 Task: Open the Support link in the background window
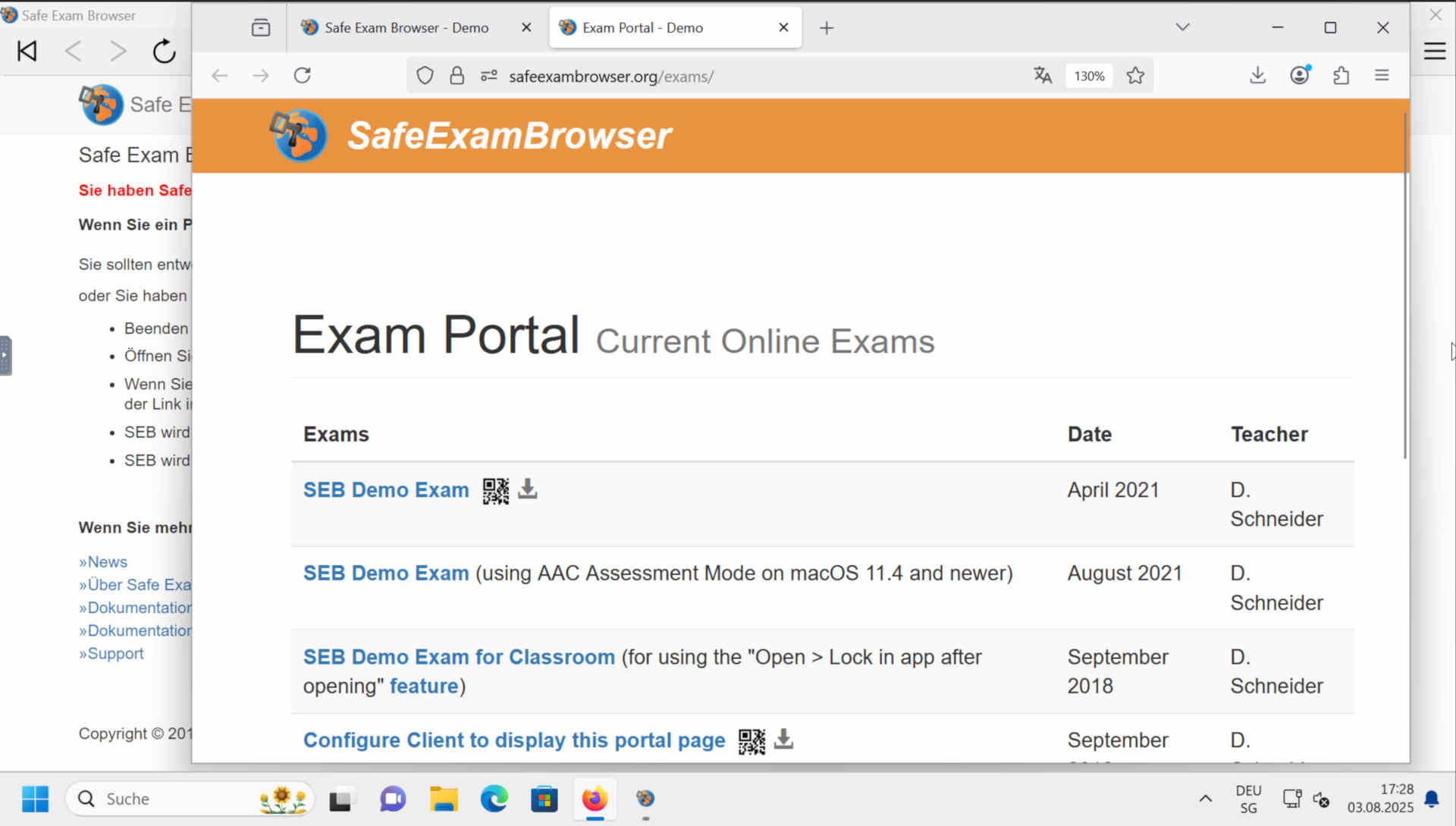tap(111, 654)
